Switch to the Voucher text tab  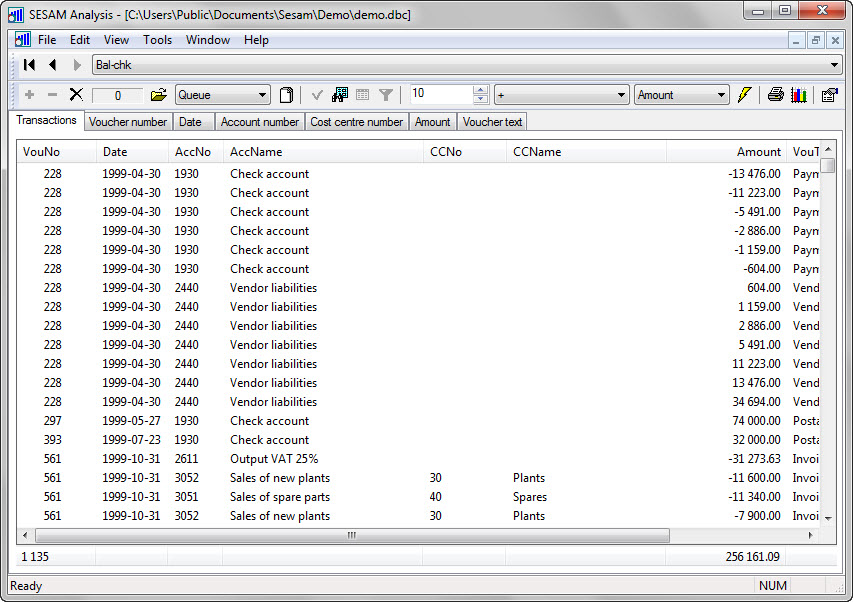pos(492,122)
